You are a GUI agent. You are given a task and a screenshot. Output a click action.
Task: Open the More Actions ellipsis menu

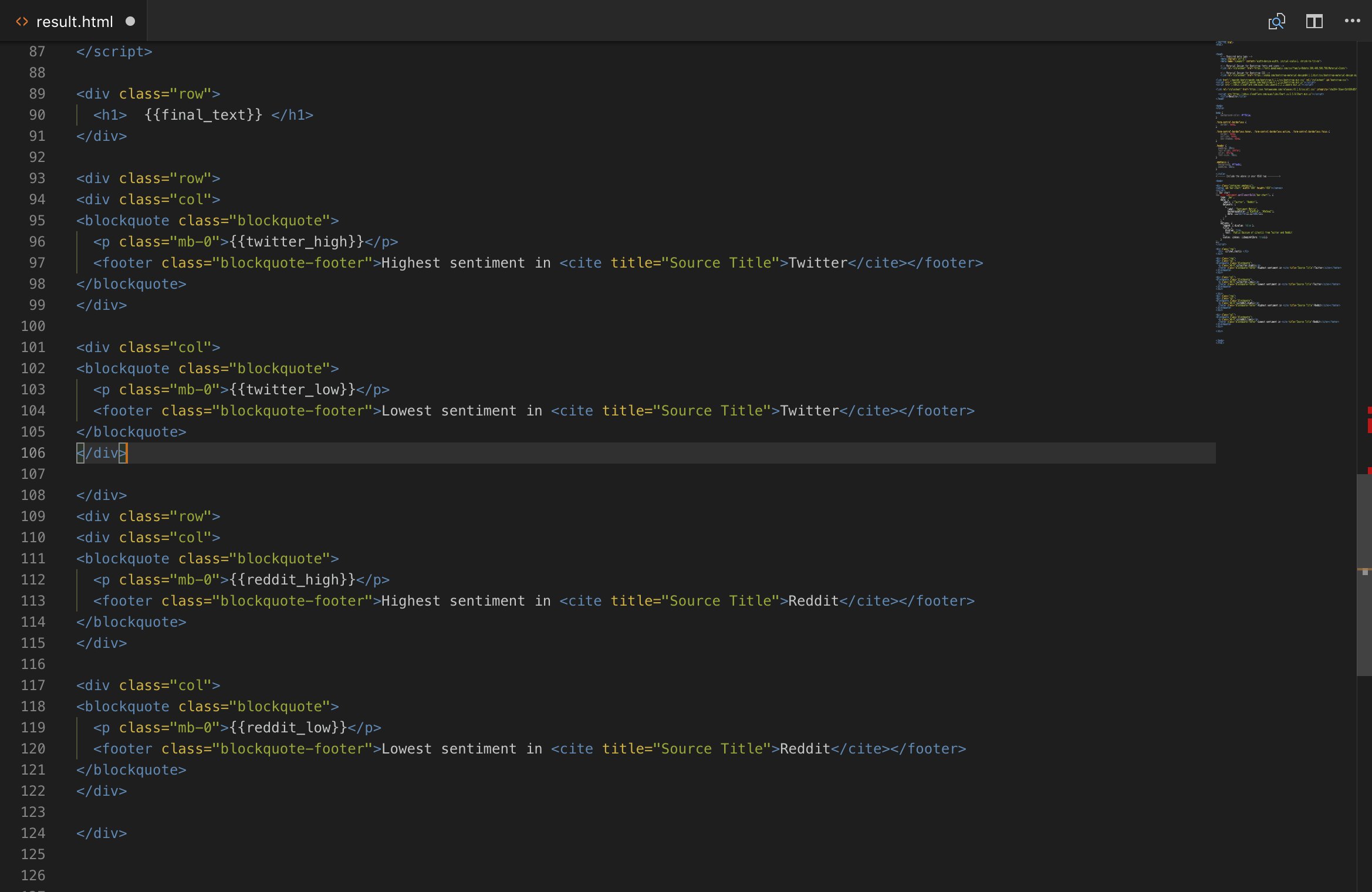point(1352,21)
